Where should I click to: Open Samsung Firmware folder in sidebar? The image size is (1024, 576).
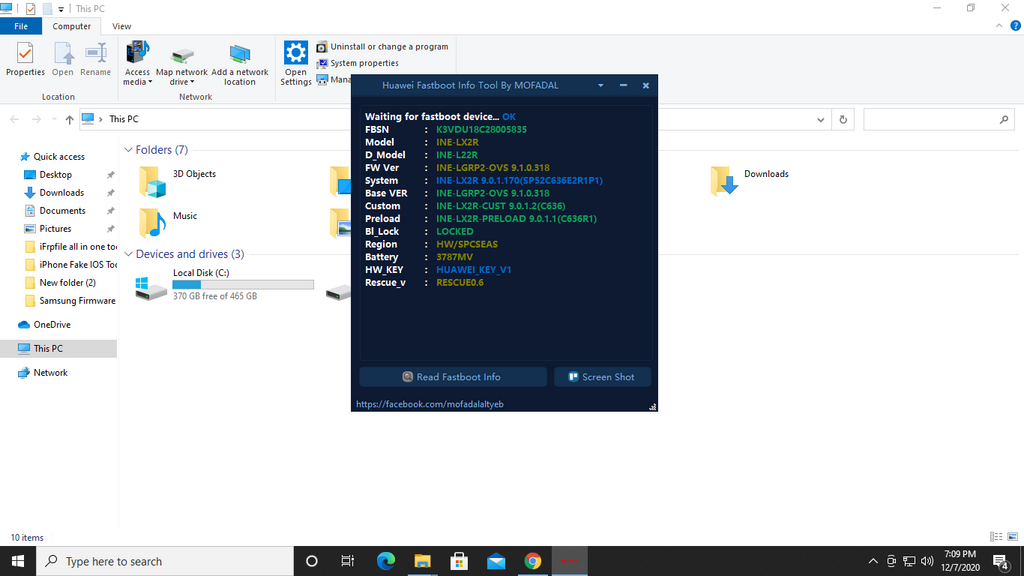pyautogui.click(x=71, y=300)
